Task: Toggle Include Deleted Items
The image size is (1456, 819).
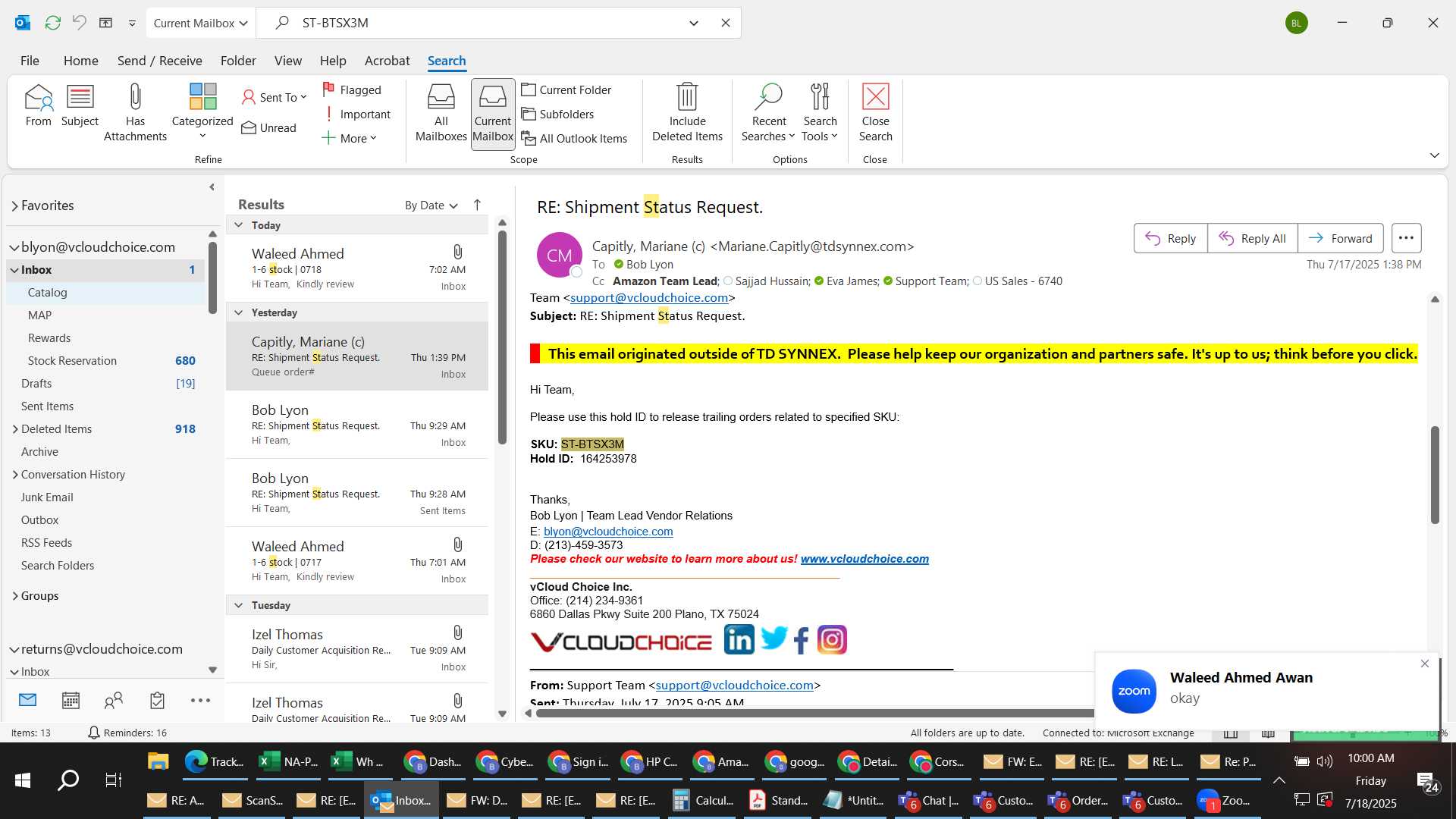Action: pos(687,113)
